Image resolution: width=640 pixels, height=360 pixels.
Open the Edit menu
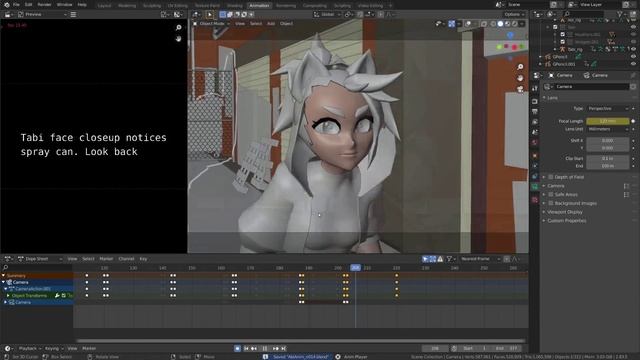point(29,5)
